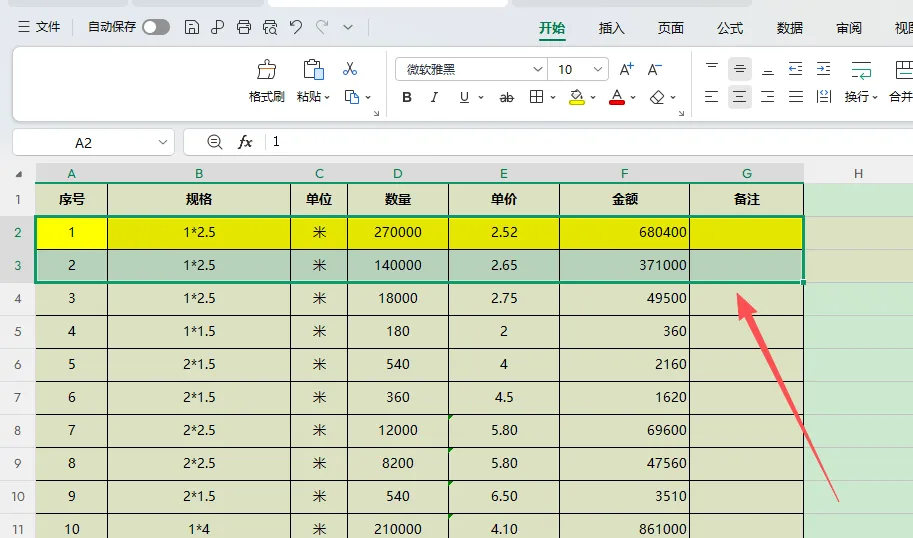The image size is (913, 538).
Task: Expand underline style dropdown arrow
Action: tap(481, 97)
